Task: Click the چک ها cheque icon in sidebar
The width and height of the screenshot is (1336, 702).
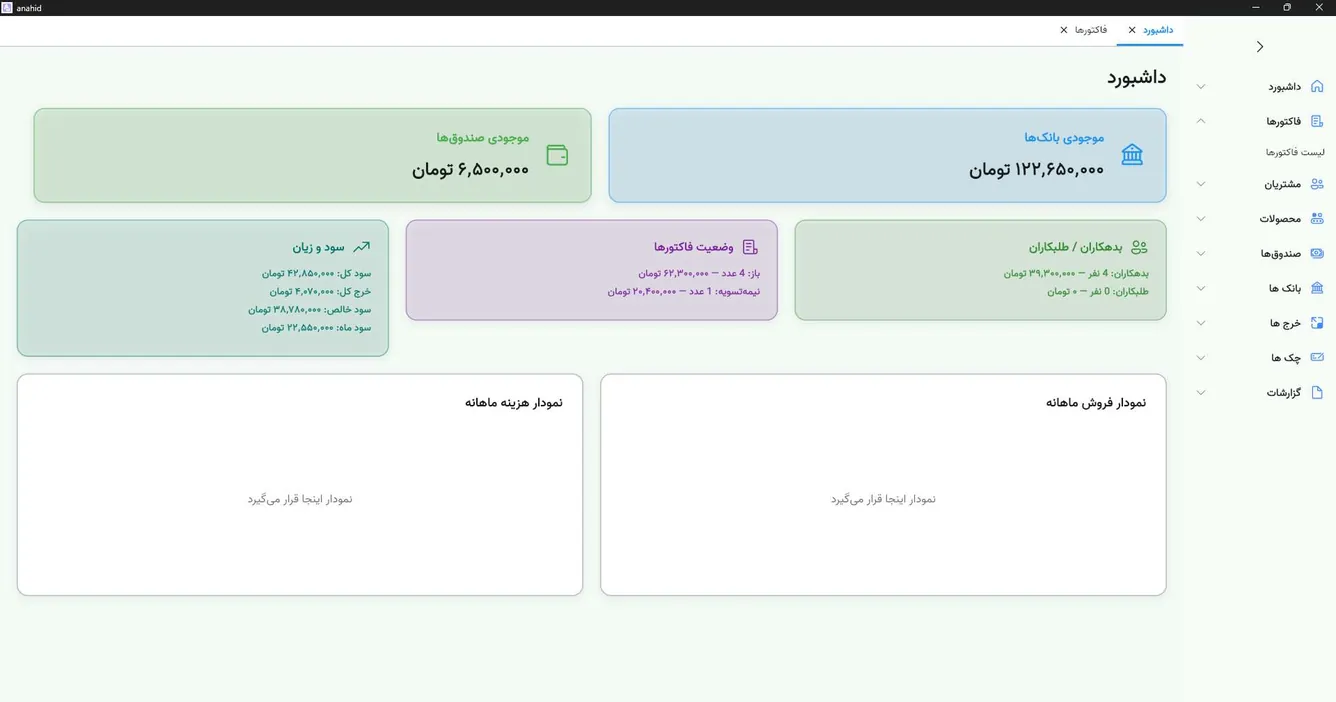Action: 1317,357
